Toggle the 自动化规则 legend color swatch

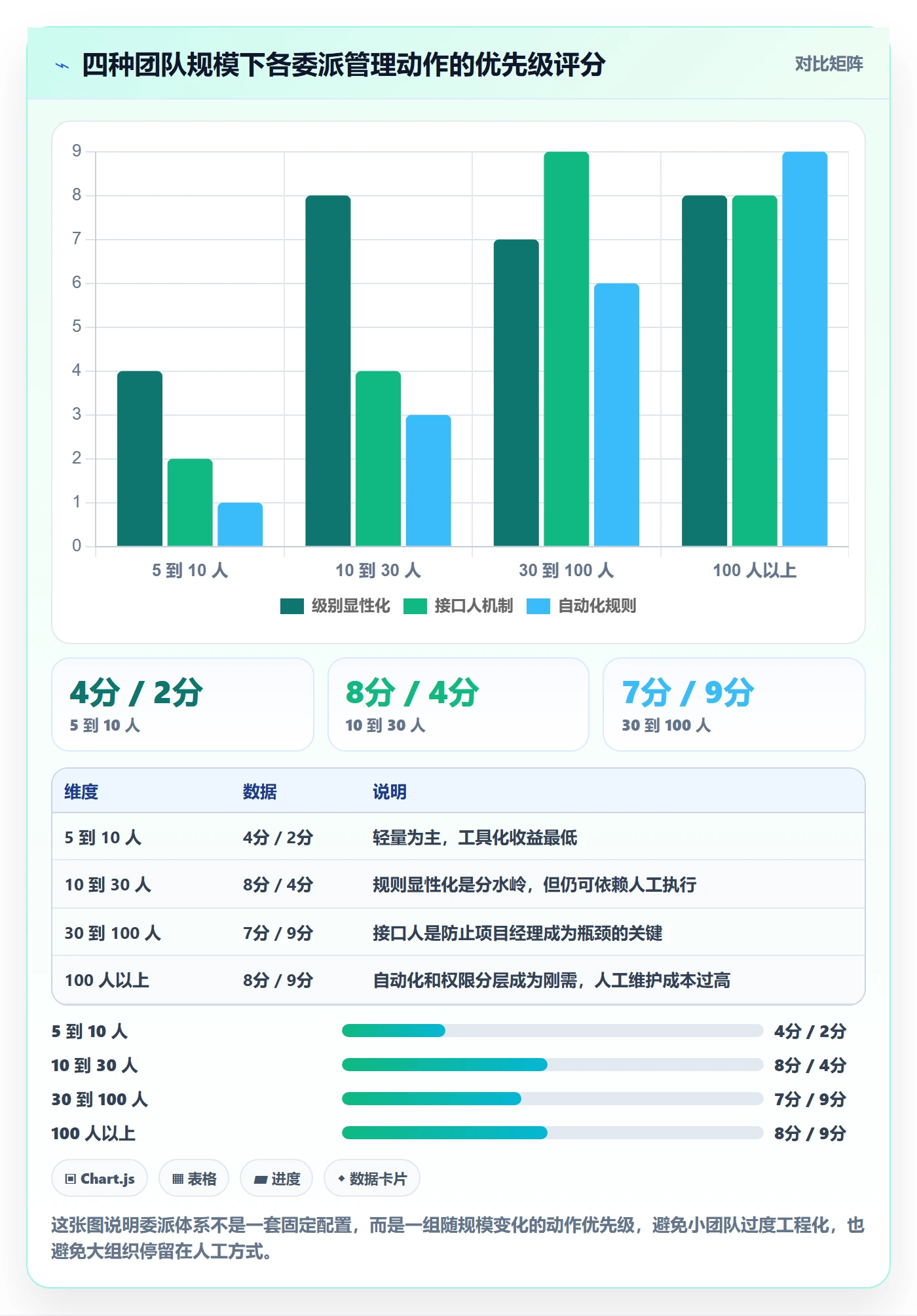(538, 606)
